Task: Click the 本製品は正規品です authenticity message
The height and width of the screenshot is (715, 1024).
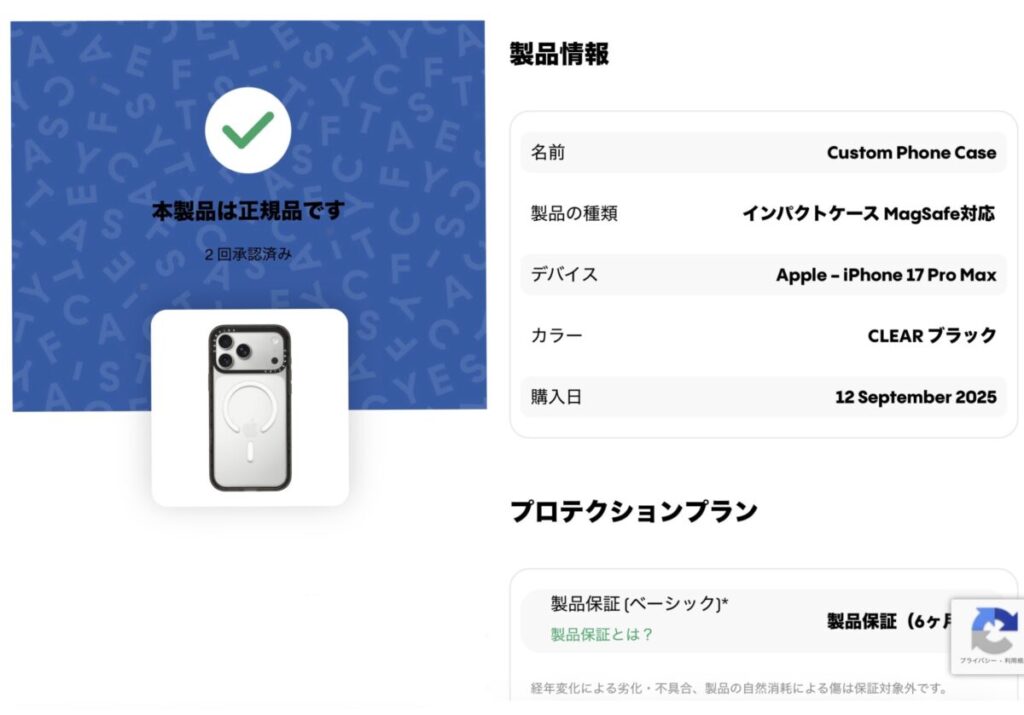Action: [248, 211]
